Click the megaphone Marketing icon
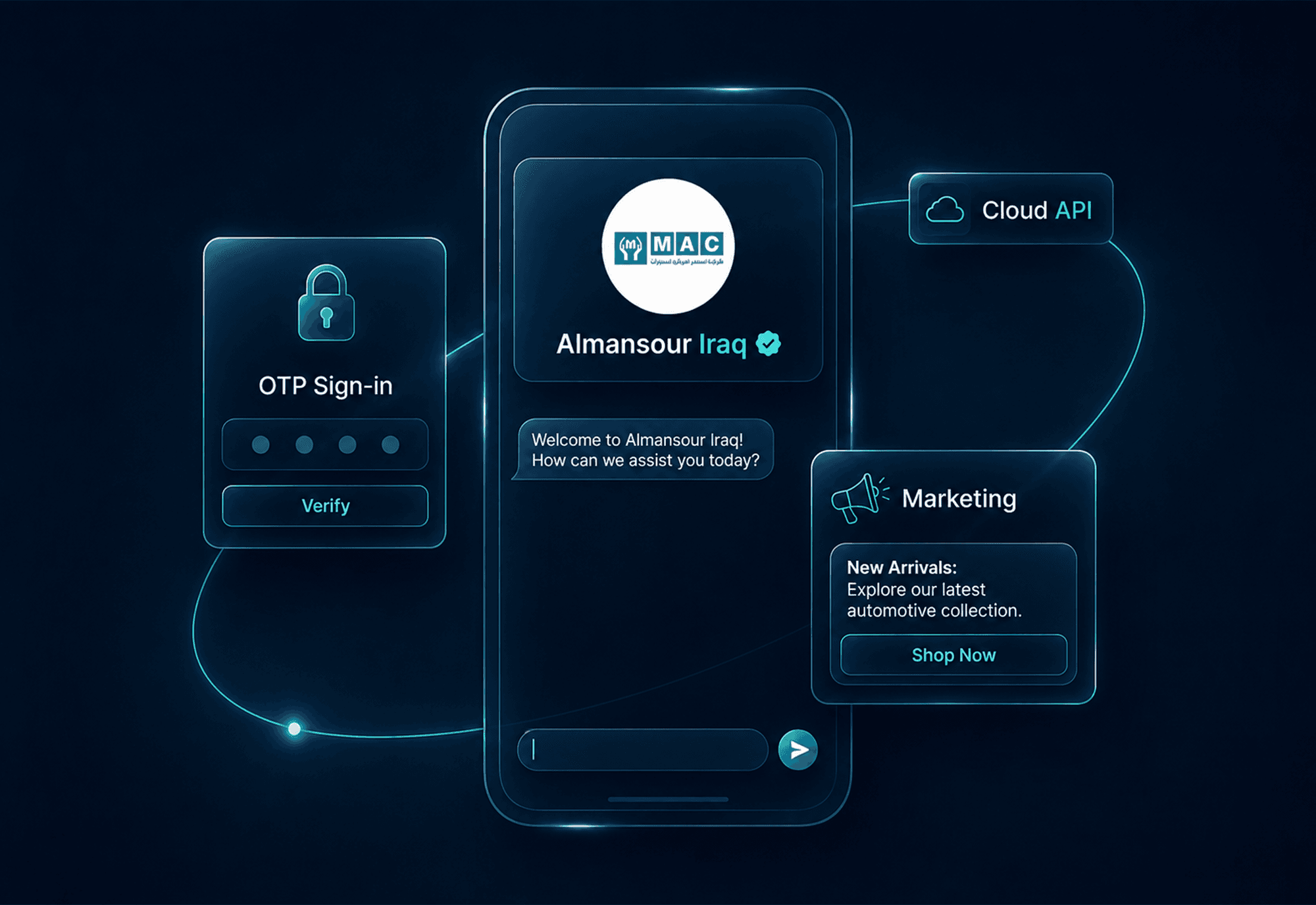This screenshot has width=1316, height=905. point(859,498)
